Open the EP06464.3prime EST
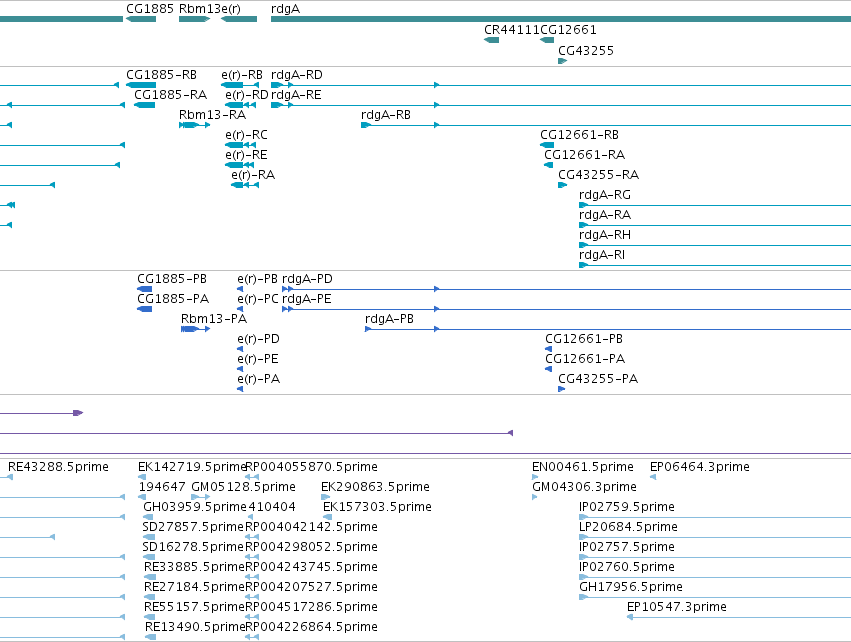This screenshot has height=642, width=851. pyautogui.click(x=700, y=467)
